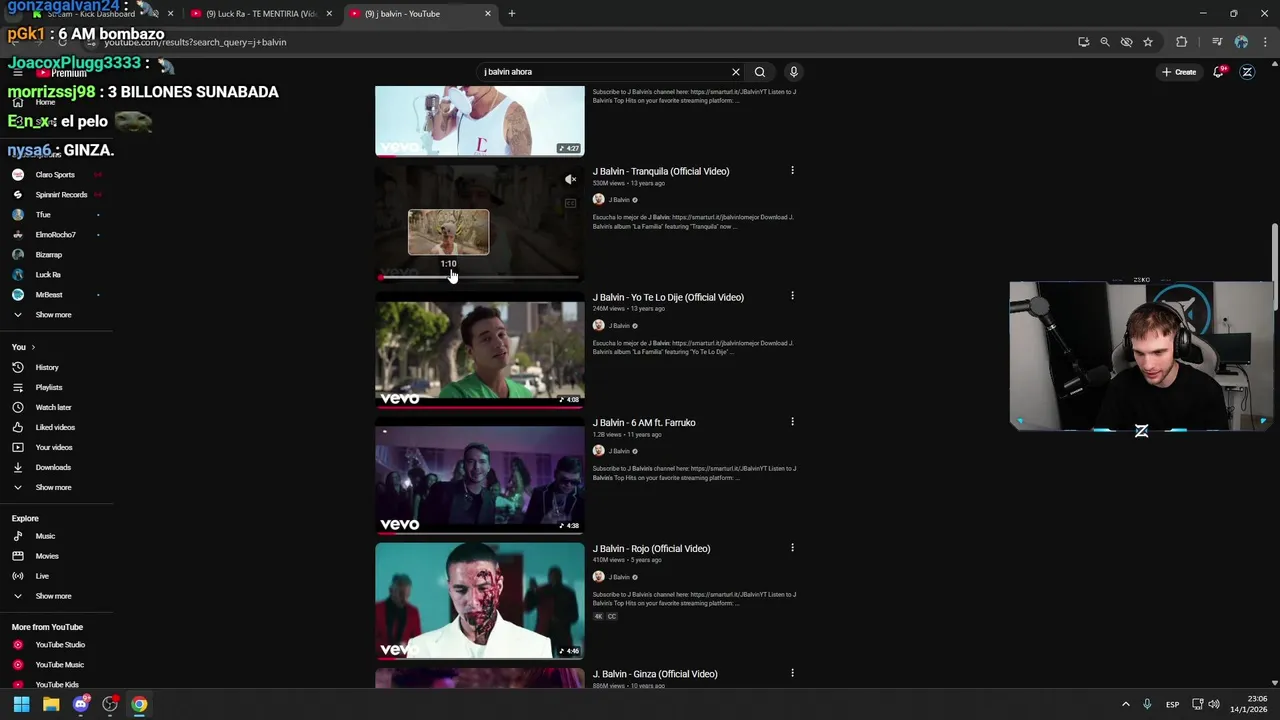The image size is (1280, 720).
Task: Open Rojo video thumbnail
Action: point(480,601)
